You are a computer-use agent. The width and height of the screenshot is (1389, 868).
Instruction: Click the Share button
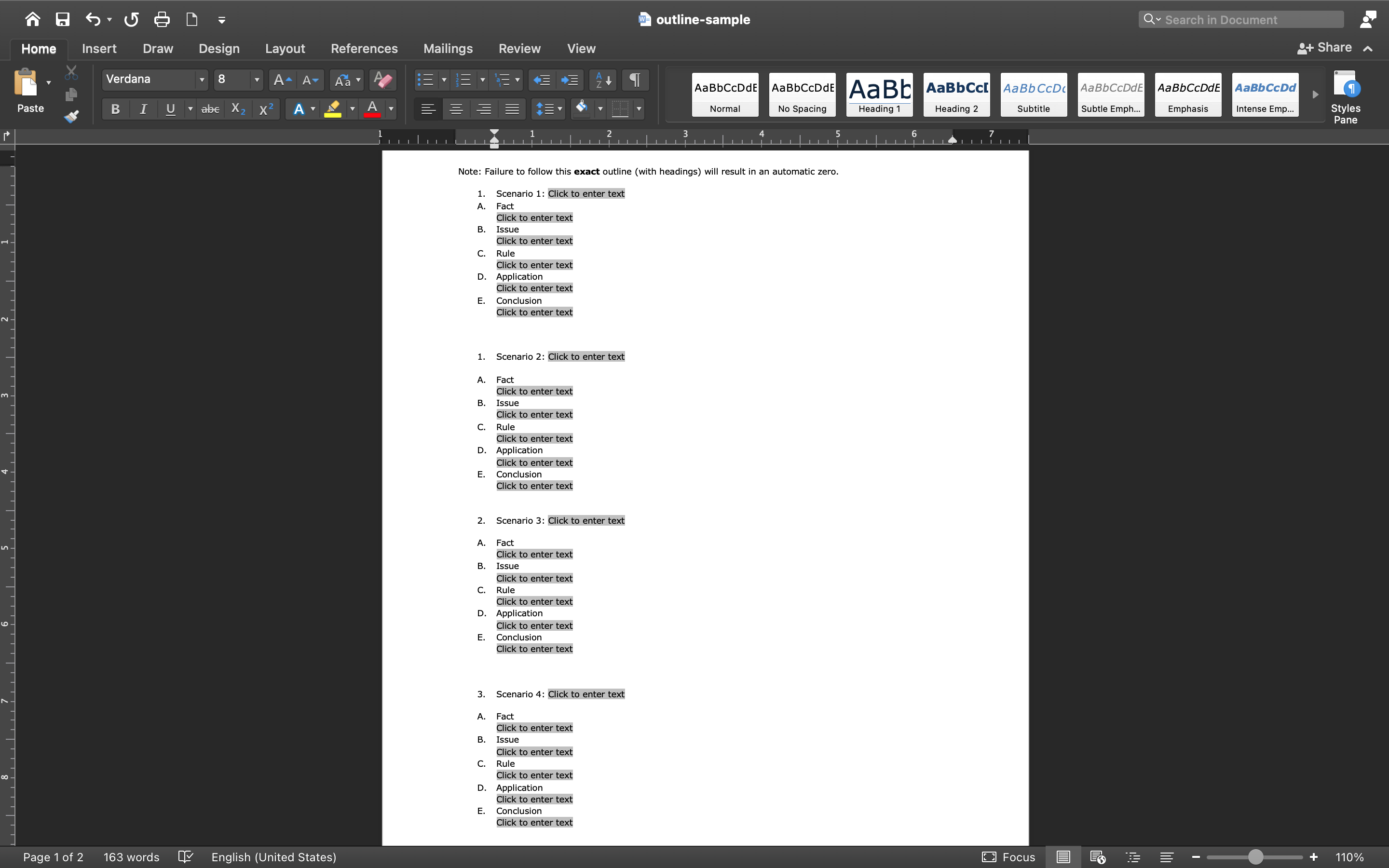(x=1333, y=48)
